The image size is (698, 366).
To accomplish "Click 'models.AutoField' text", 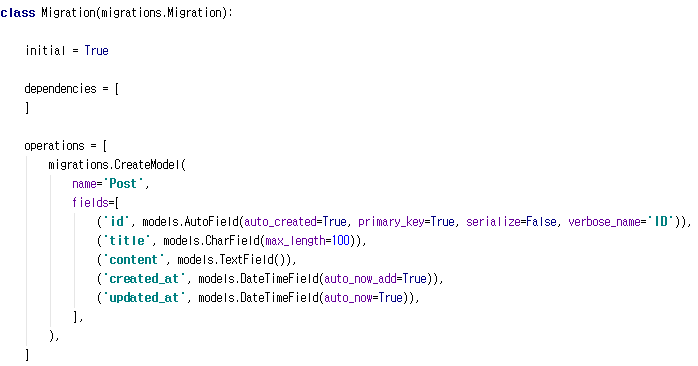I will coord(191,222).
